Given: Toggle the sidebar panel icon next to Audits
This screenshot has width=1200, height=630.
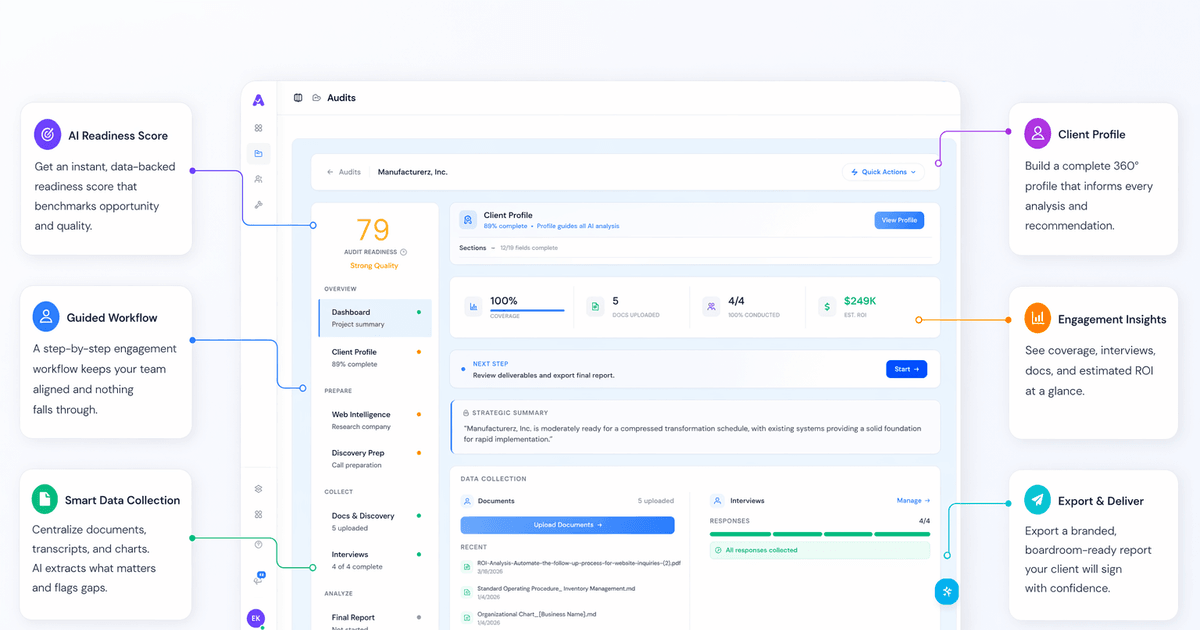Looking at the screenshot, I should pos(298,98).
